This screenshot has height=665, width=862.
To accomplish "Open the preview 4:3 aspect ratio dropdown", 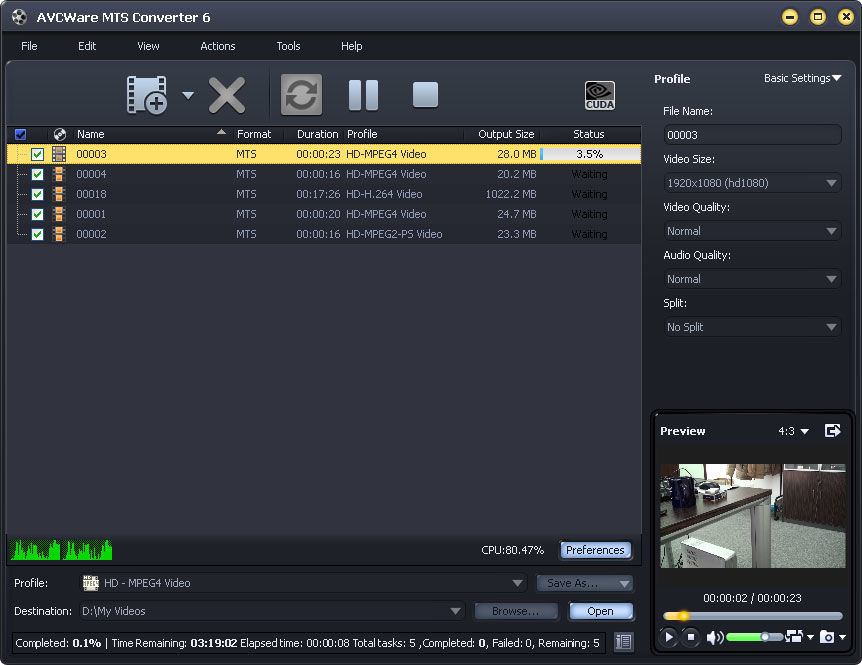I will 793,431.
